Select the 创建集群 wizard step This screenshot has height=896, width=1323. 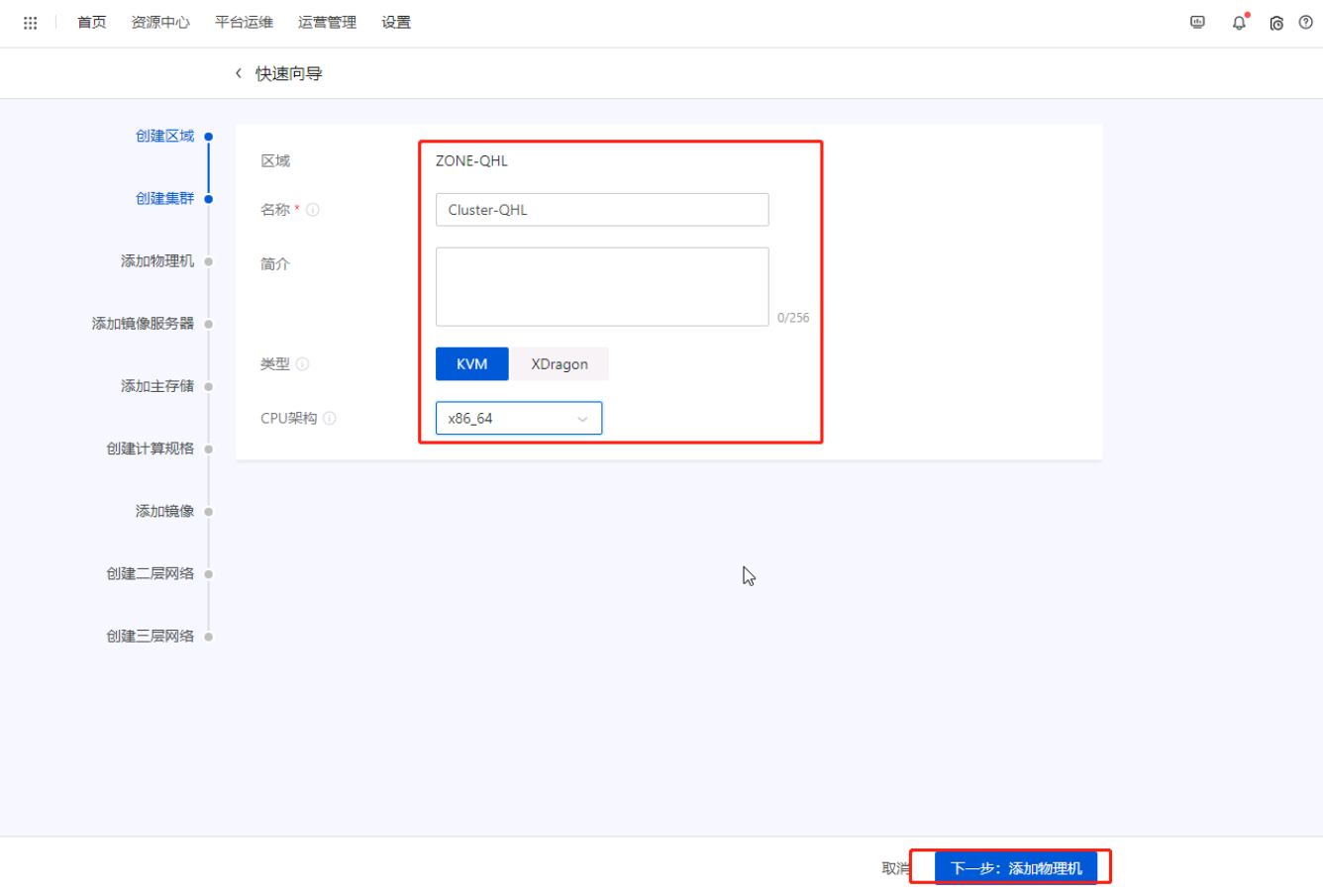(x=164, y=198)
